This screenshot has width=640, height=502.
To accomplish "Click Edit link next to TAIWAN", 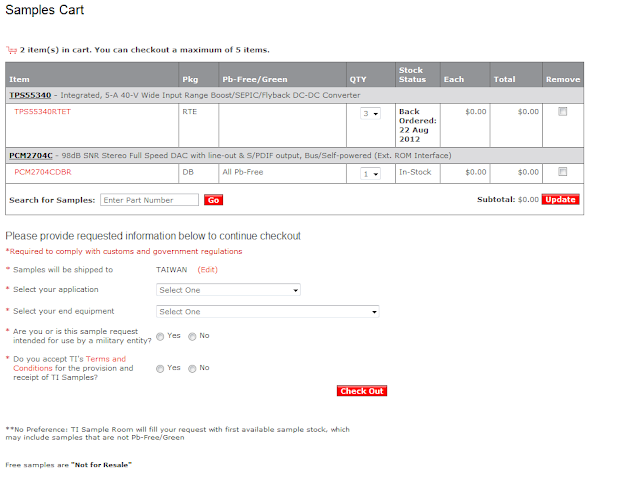I will (207, 270).
